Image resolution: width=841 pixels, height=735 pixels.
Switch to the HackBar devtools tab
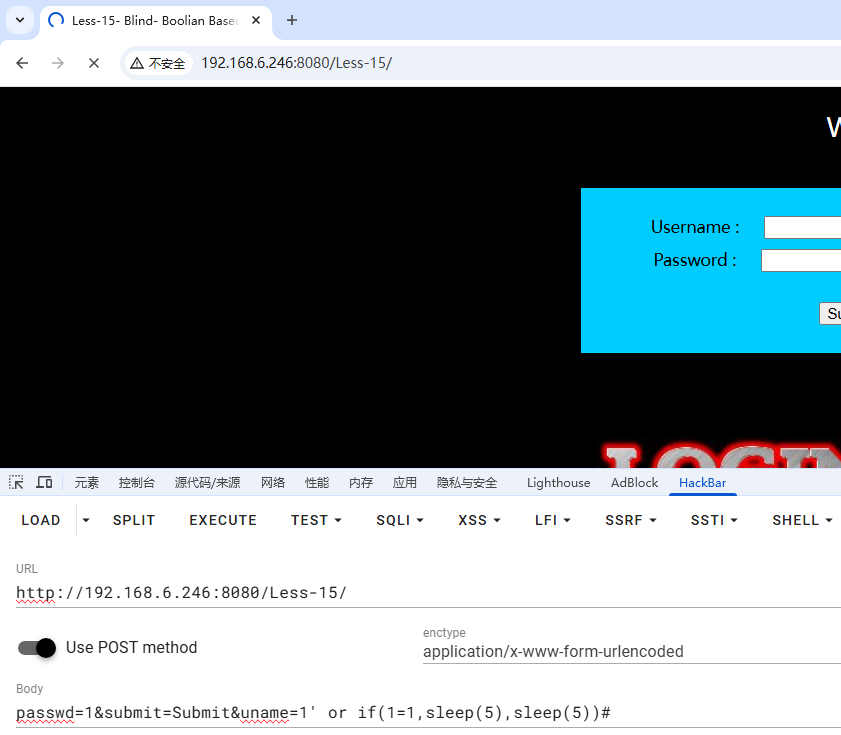pyautogui.click(x=702, y=482)
